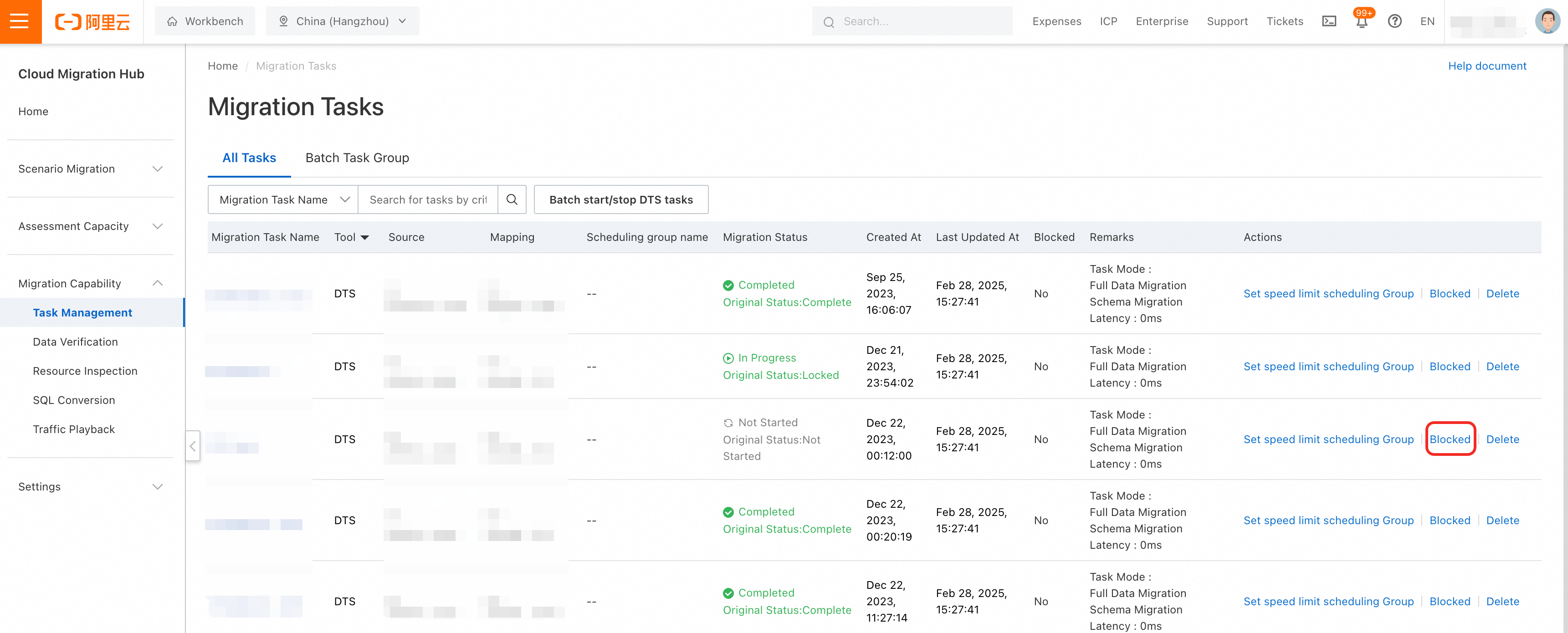This screenshot has width=1568, height=633.
Task: Open the notifications bell
Action: coord(1362,22)
